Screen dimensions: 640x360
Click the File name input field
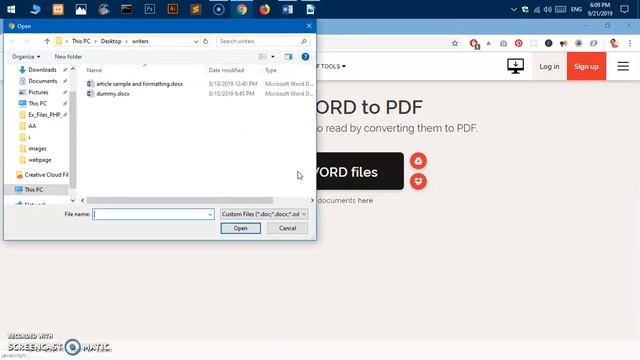153,214
